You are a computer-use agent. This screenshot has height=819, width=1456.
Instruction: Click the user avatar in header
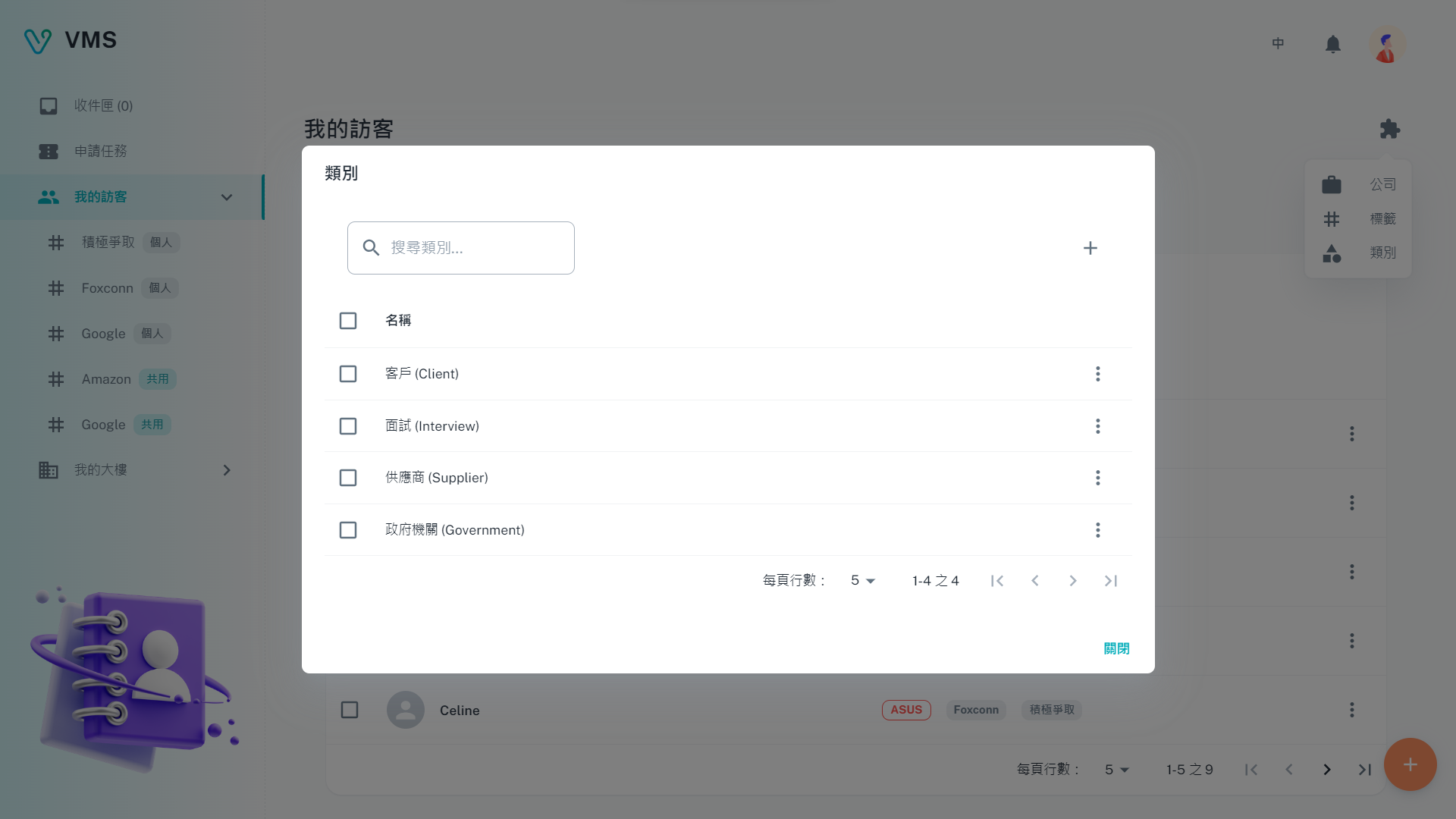(x=1386, y=44)
